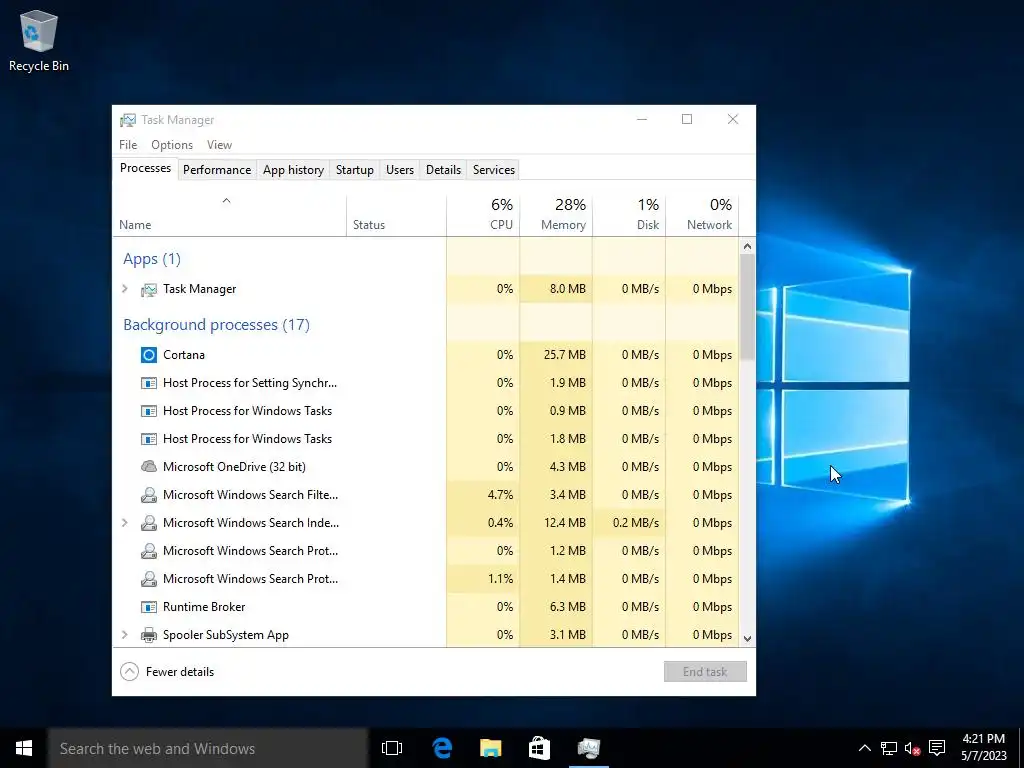This screenshot has width=1024, height=768.
Task: Open the Windows Store taskbar icon
Action: click(x=539, y=748)
